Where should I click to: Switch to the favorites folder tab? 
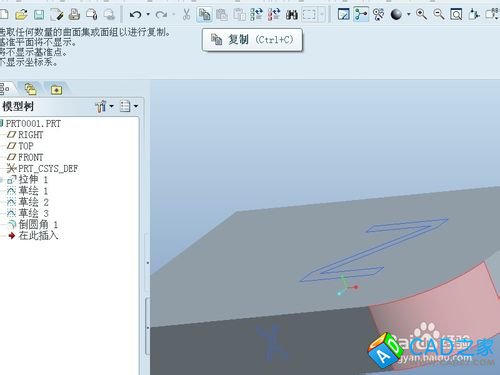click(x=56, y=90)
